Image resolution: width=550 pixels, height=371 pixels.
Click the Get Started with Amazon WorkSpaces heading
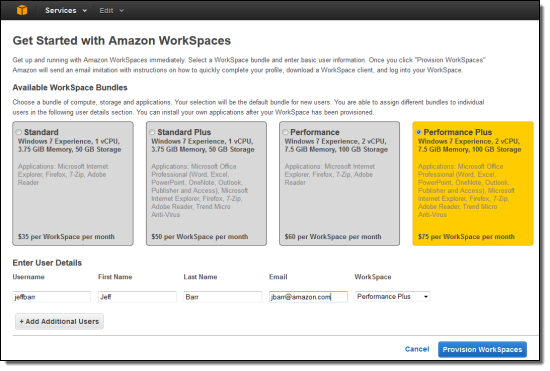point(122,41)
